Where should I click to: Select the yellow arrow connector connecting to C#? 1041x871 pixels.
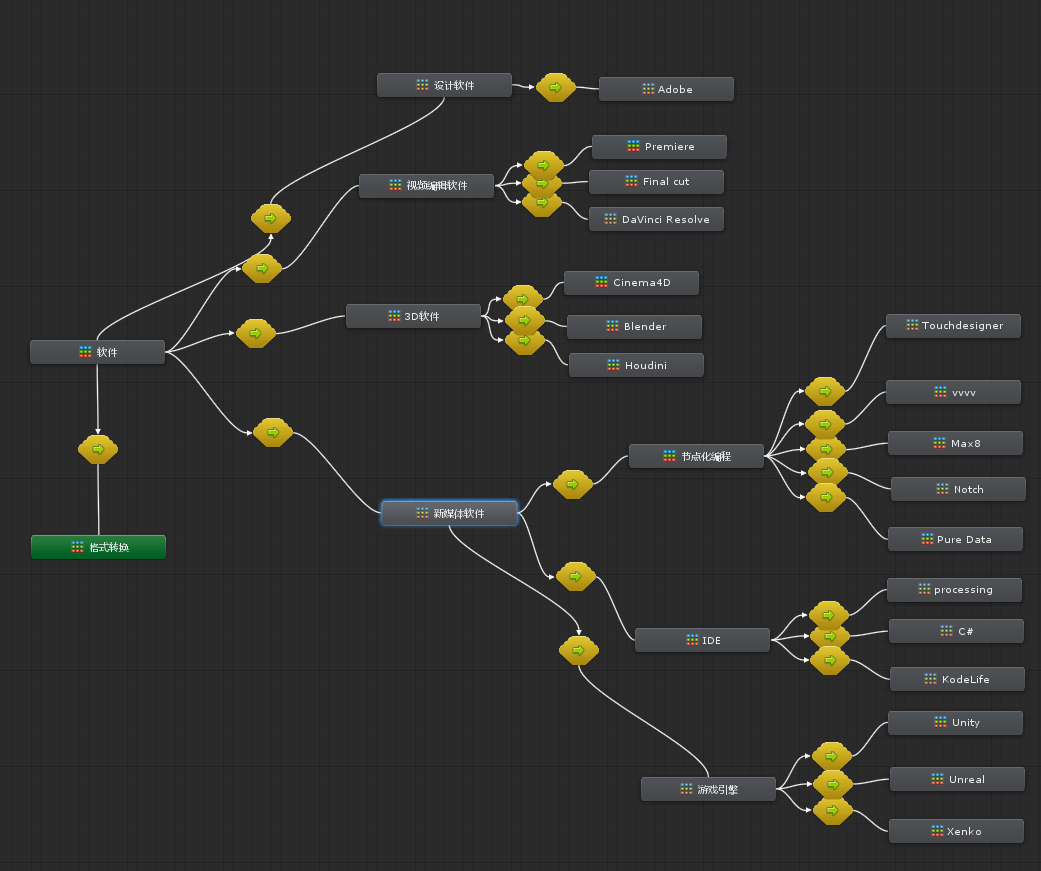[x=831, y=637]
